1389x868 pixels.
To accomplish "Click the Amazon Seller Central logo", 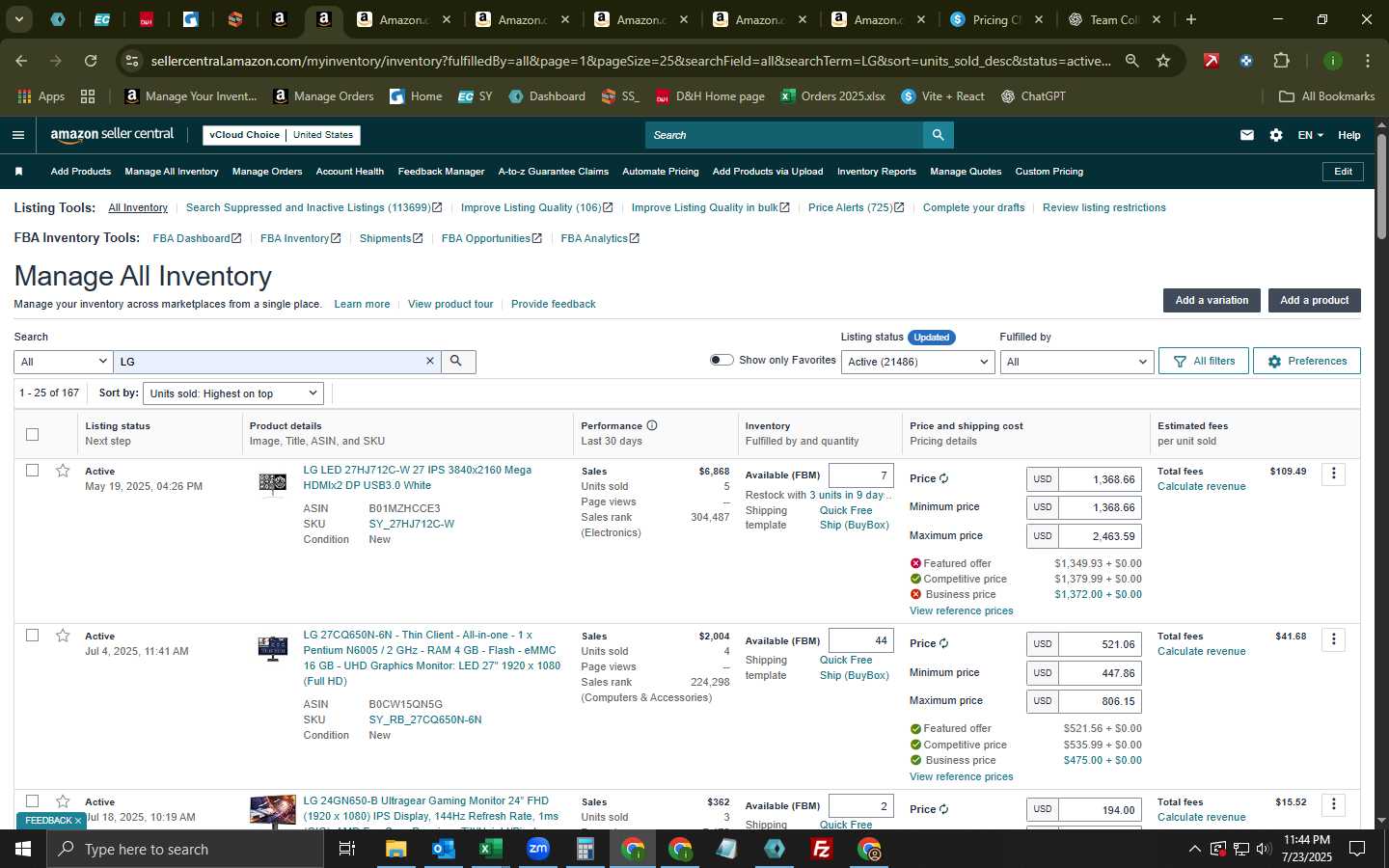I will point(112,135).
